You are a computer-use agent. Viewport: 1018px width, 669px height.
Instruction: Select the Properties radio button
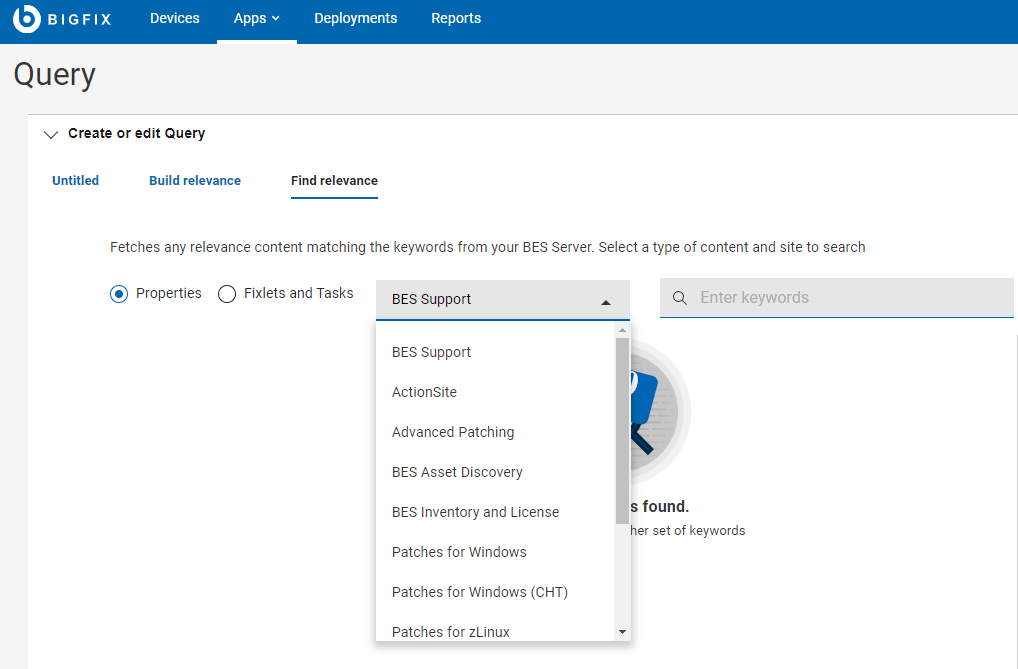pyautogui.click(x=119, y=294)
